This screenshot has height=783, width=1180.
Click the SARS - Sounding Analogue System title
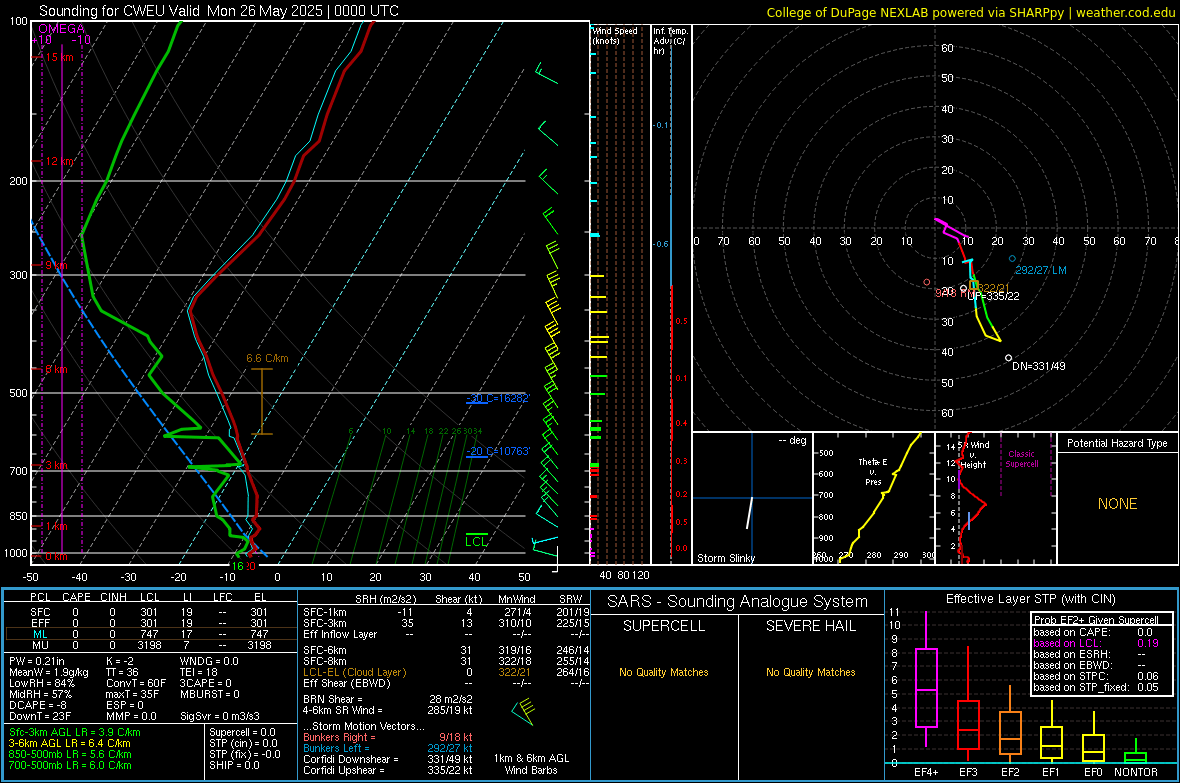point(738,602)
